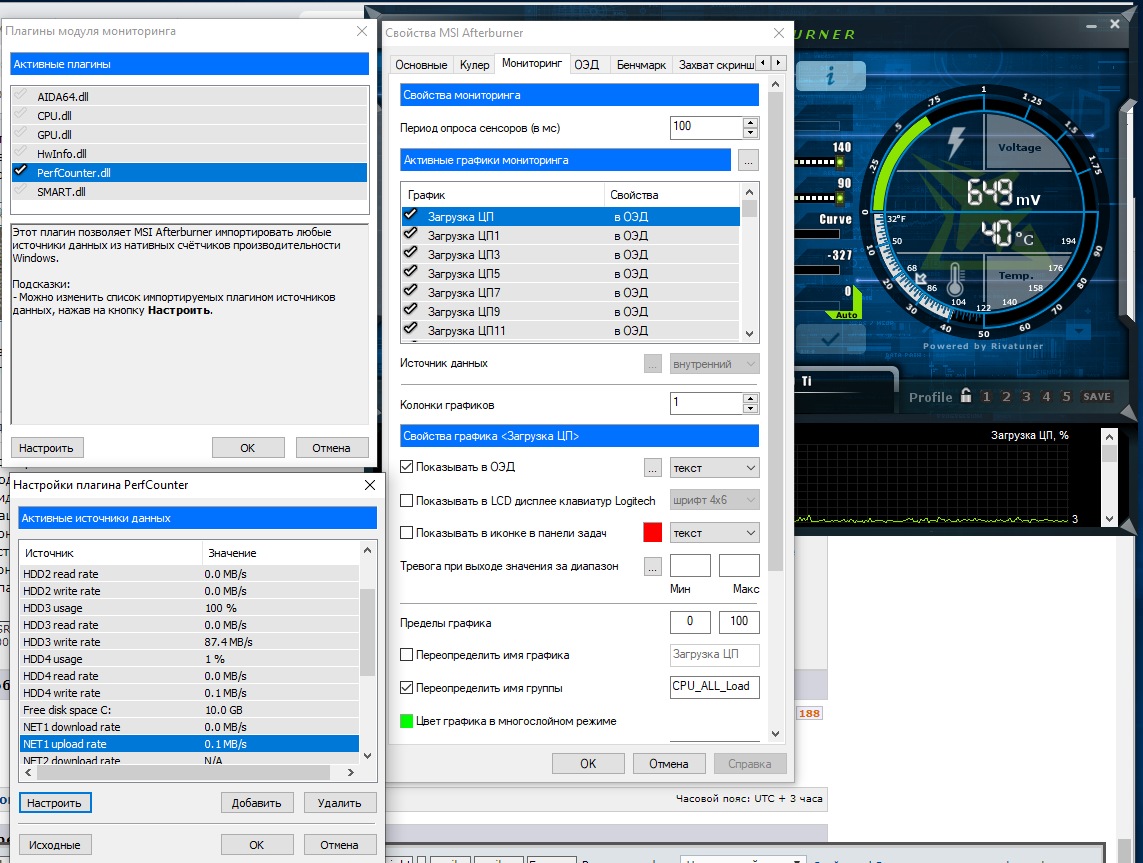The width and height of the screenshot is (1143, 863).
Task: Select the Загрузка ЦП11 graph row
Action: (571, 330)
